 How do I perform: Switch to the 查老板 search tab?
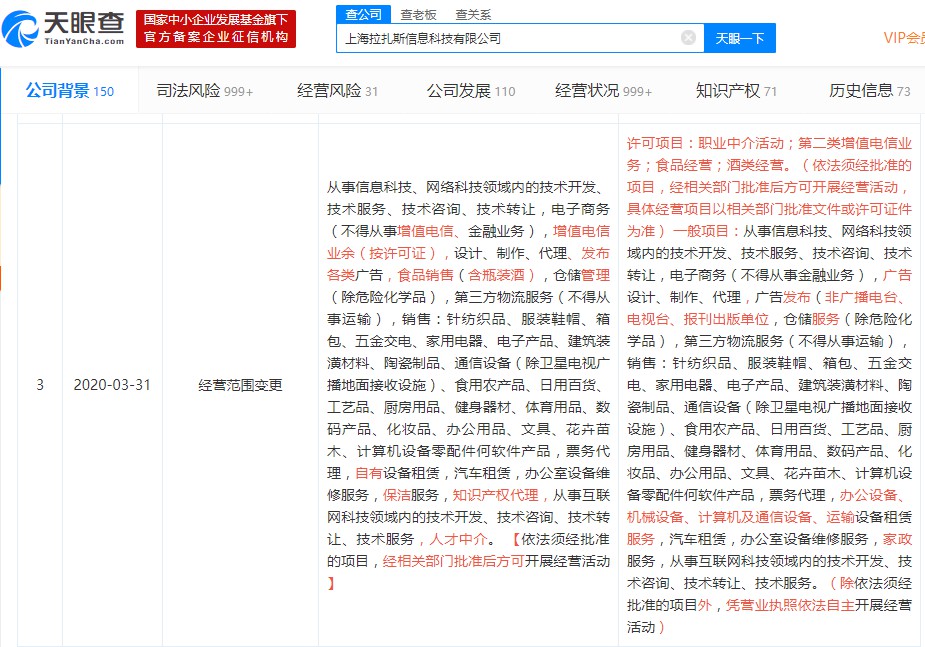[x=418, y=15]
